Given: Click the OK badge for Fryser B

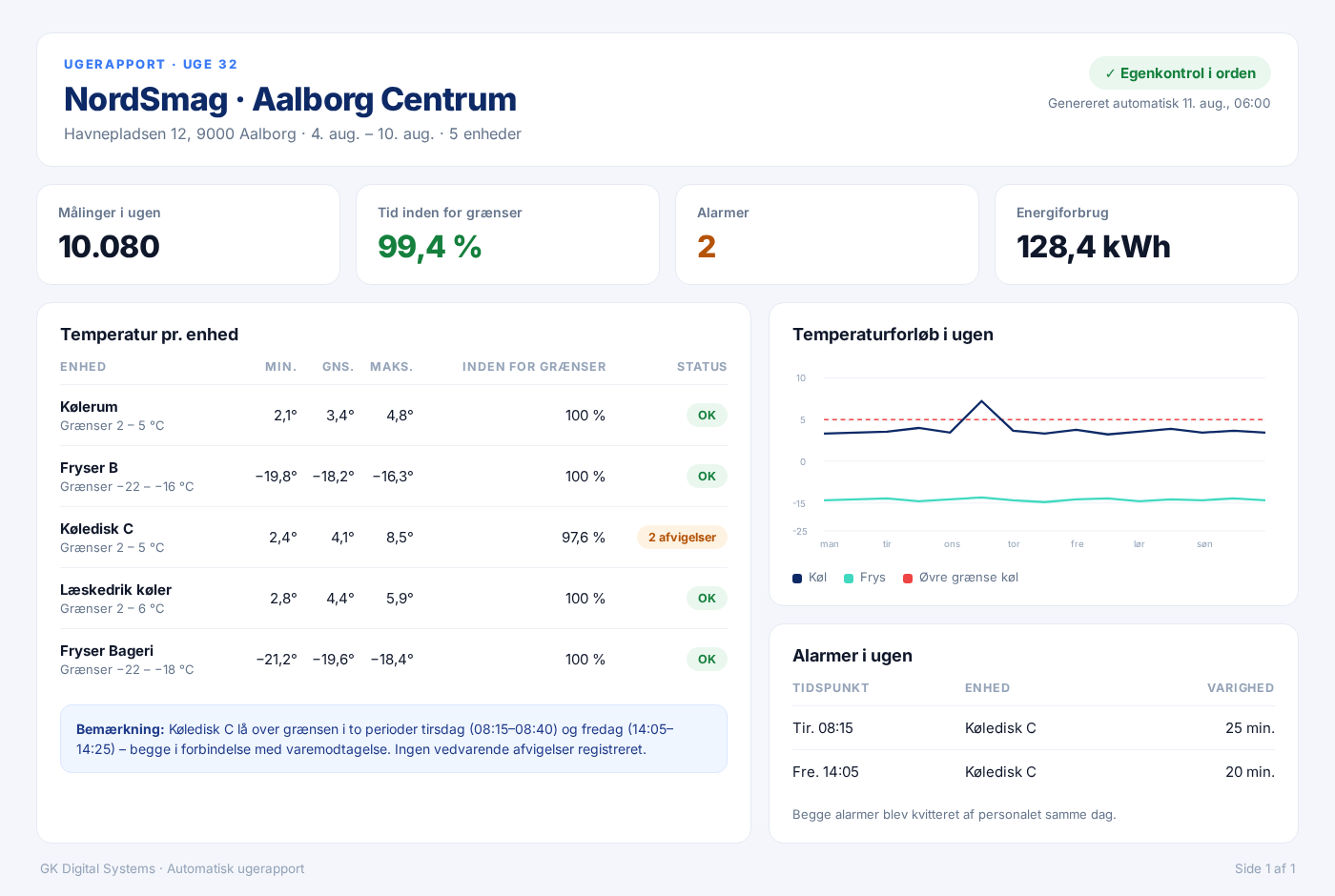Looking at the screenshot, I should click(707, 477).
